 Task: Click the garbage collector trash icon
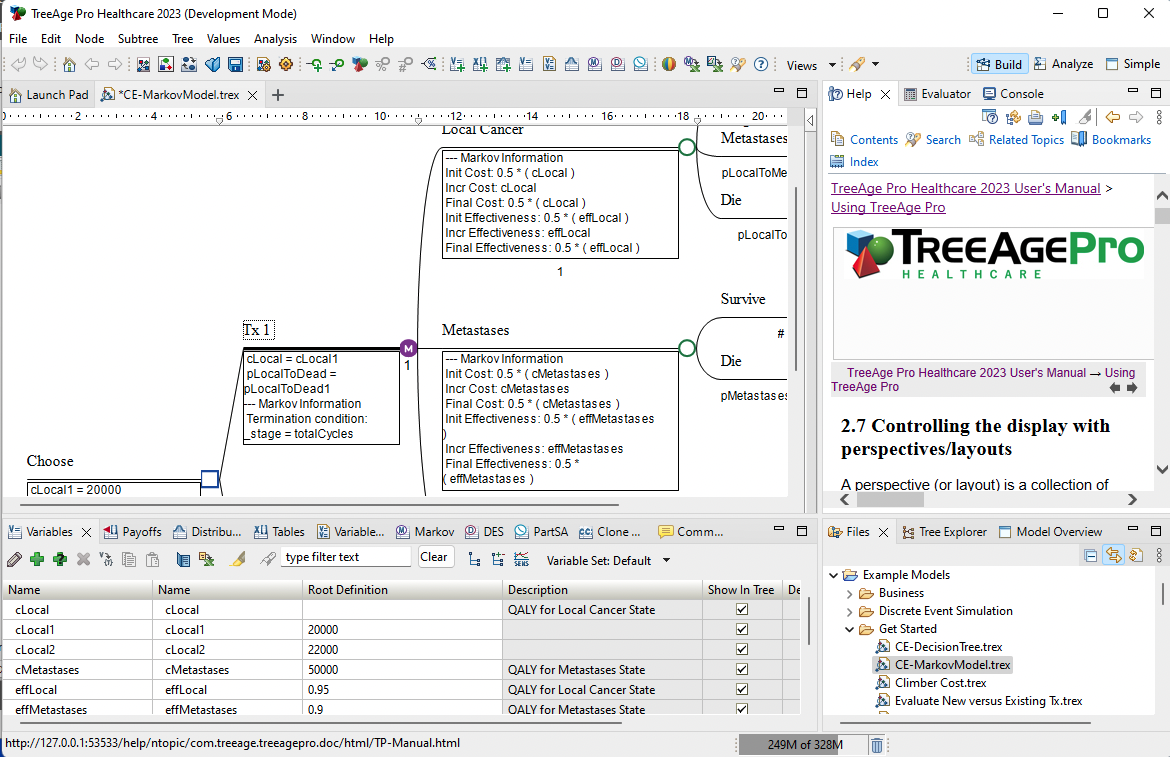(x=877, y=744)
